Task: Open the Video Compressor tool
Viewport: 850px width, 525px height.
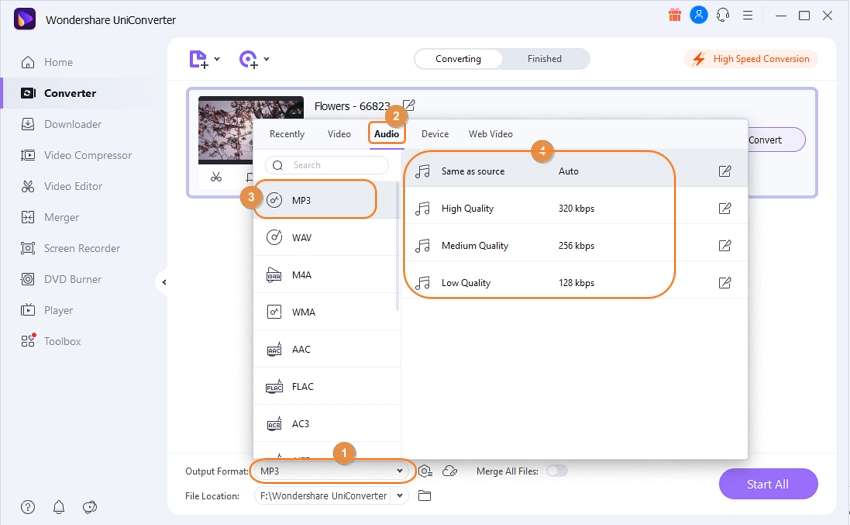Action: tap(76, 155)
